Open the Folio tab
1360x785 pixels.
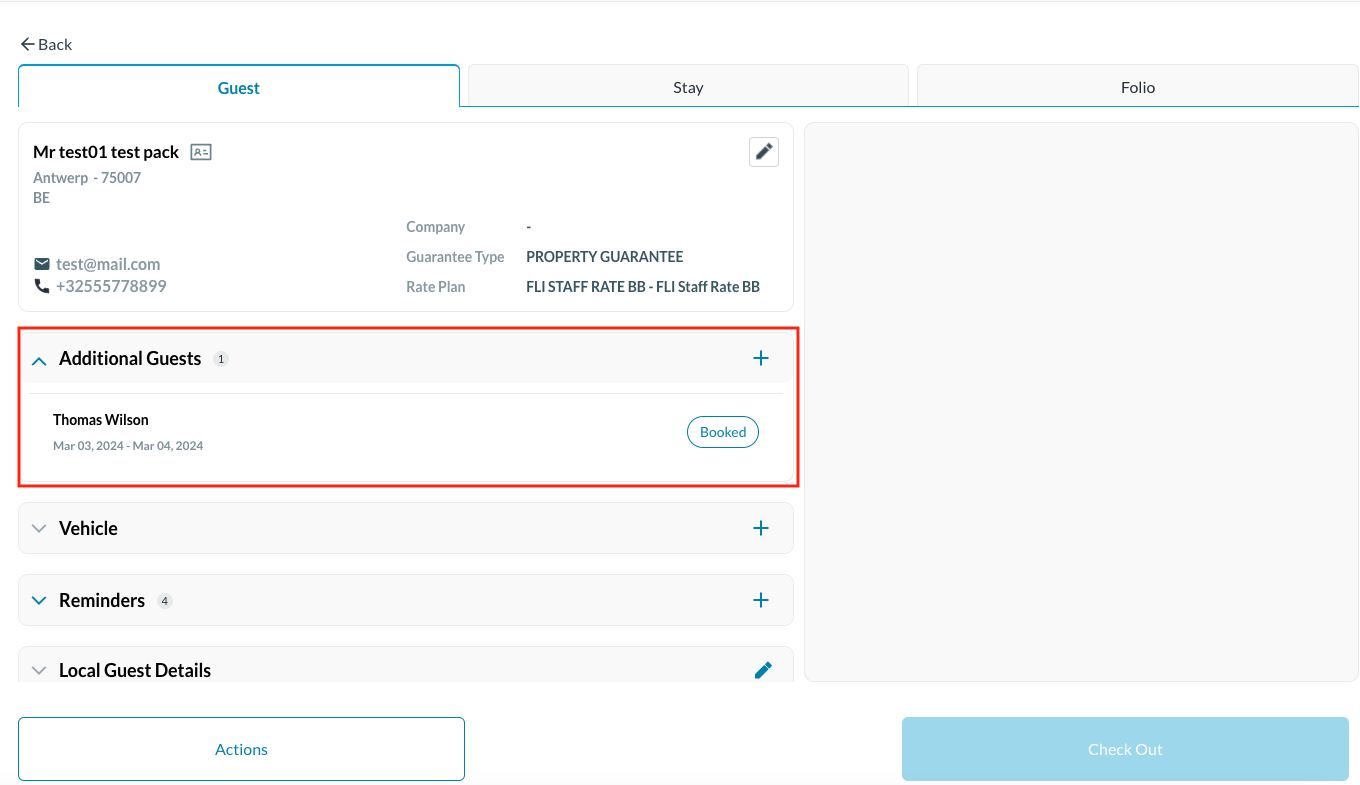tap(1137, 87)
